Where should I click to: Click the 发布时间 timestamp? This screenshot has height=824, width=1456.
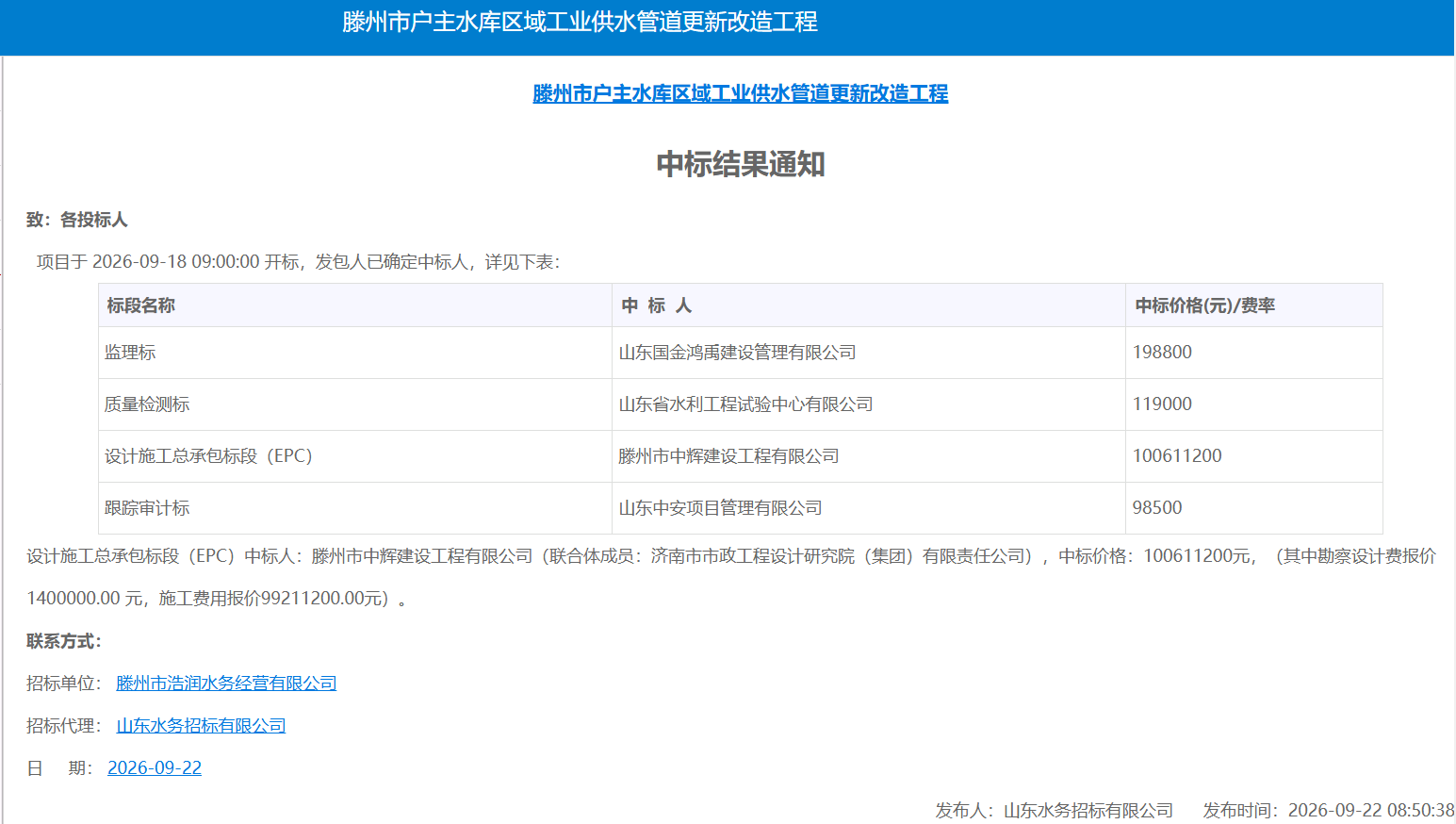coord(1329,811)
